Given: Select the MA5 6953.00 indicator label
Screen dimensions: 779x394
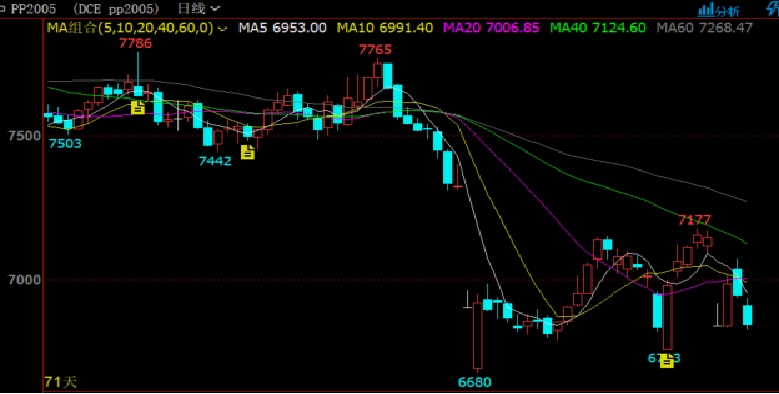Looking at the screenshot, I should (x=282, y=27).
